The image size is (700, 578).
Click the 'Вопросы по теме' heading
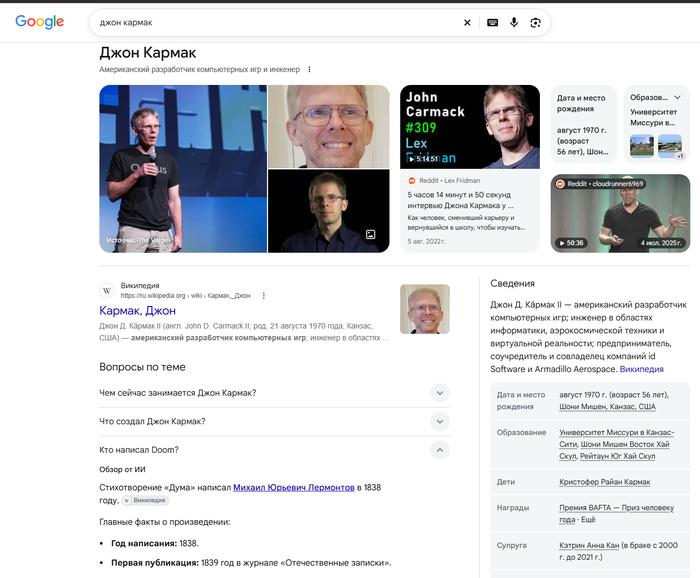coord(142,367)
